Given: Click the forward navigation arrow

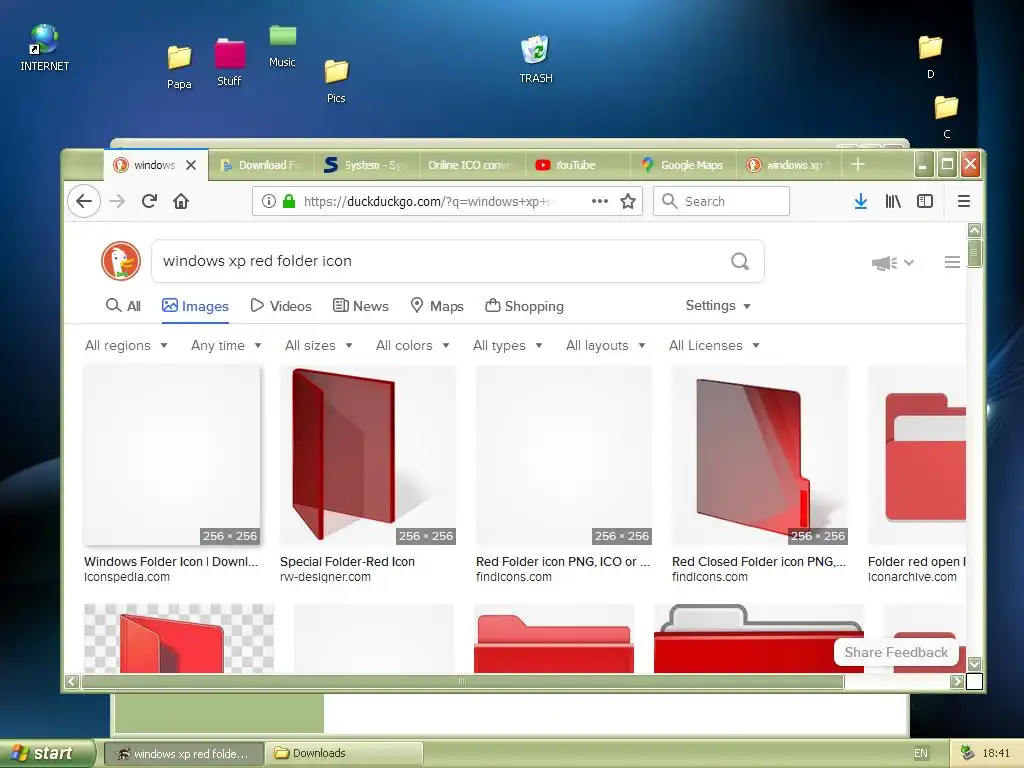Looking at the screenshot, I should [x=117, y=201].
